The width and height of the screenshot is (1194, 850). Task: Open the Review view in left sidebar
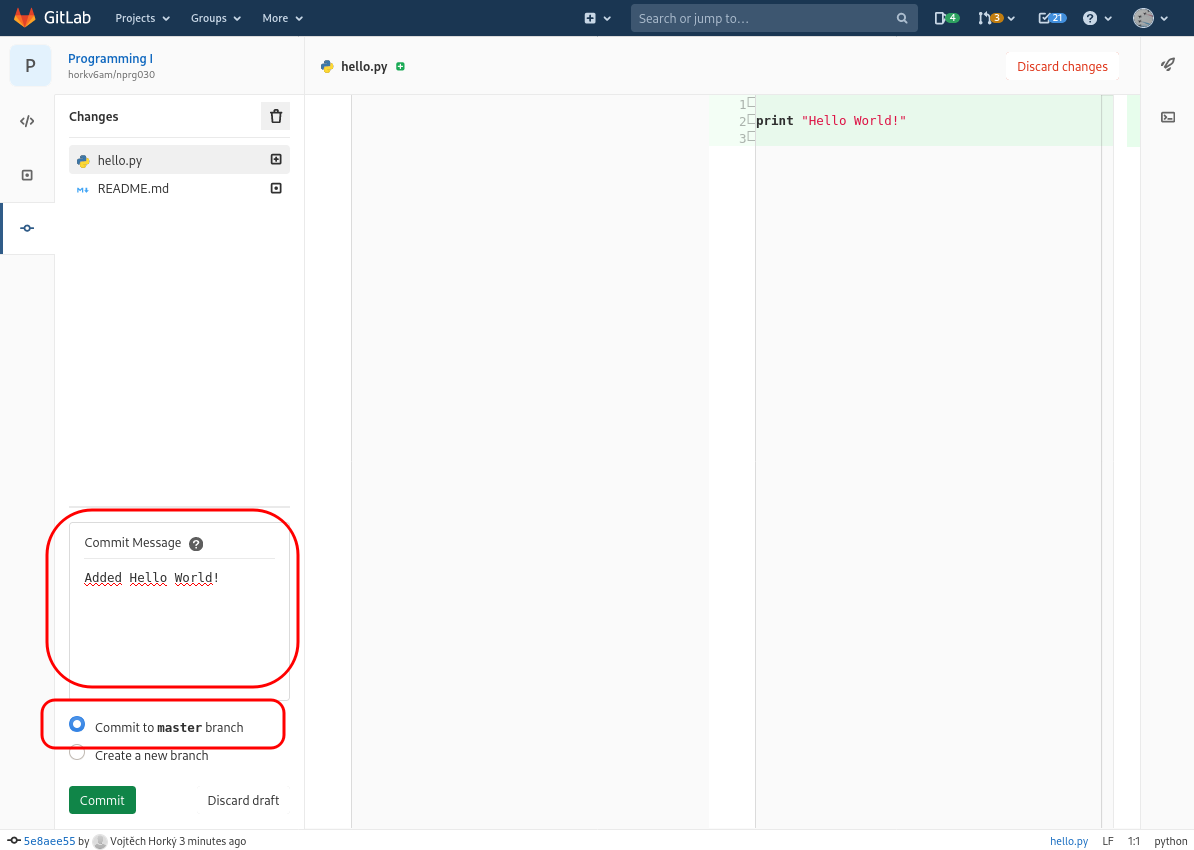pyautogui.click(x=27, y=175)
